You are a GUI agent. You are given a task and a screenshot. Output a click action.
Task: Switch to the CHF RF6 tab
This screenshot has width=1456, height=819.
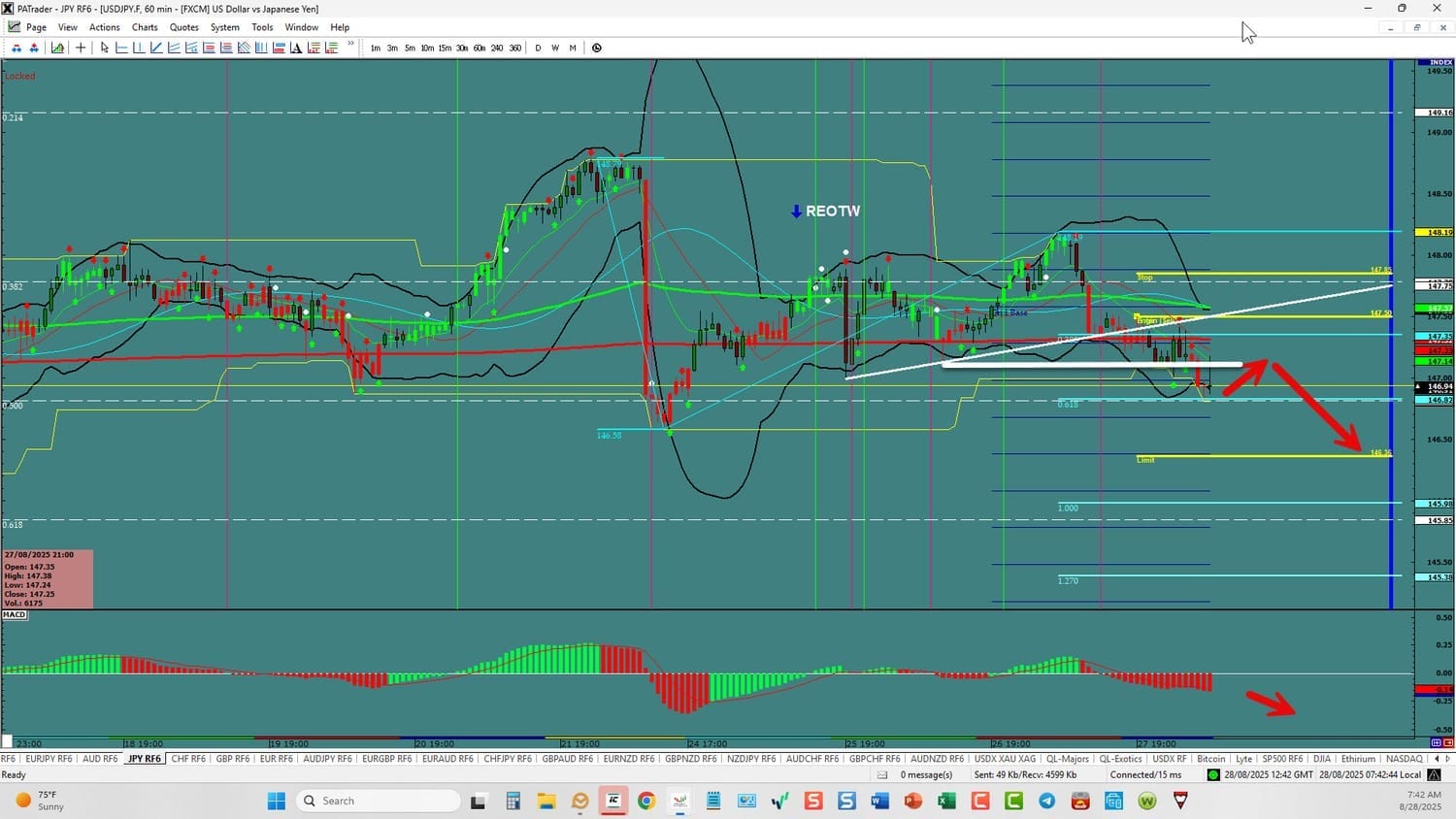[188, 759]
